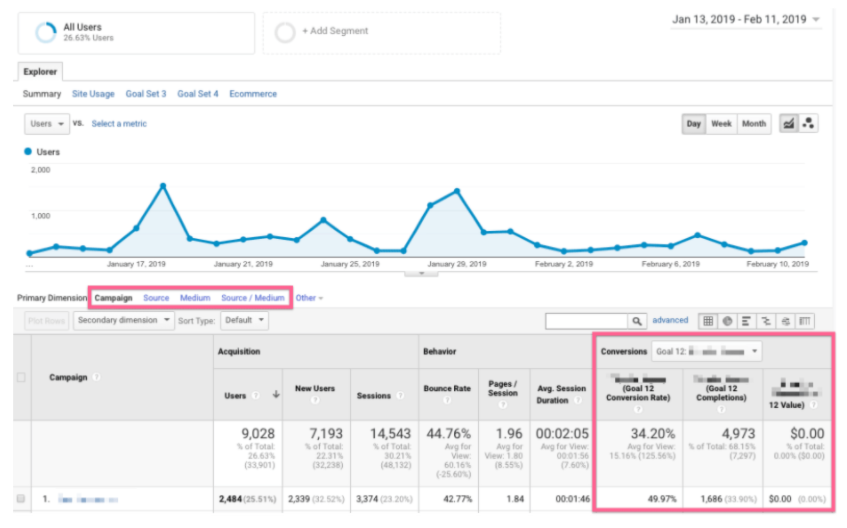Viewport: 847px width, 528px height.
Task: Switch to the line chart view icon
Action: [788, 124]
